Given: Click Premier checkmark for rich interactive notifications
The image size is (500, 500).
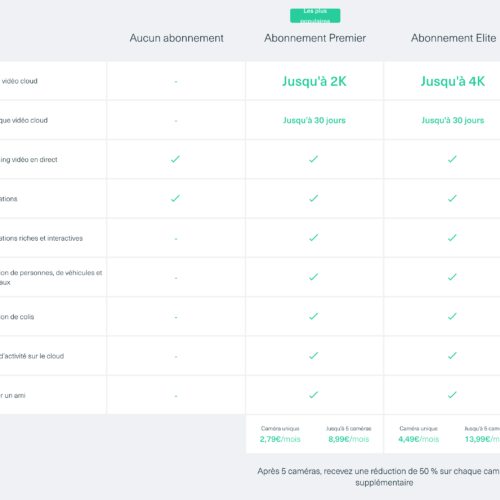Looking at the screenshot, I should (314, 238).
